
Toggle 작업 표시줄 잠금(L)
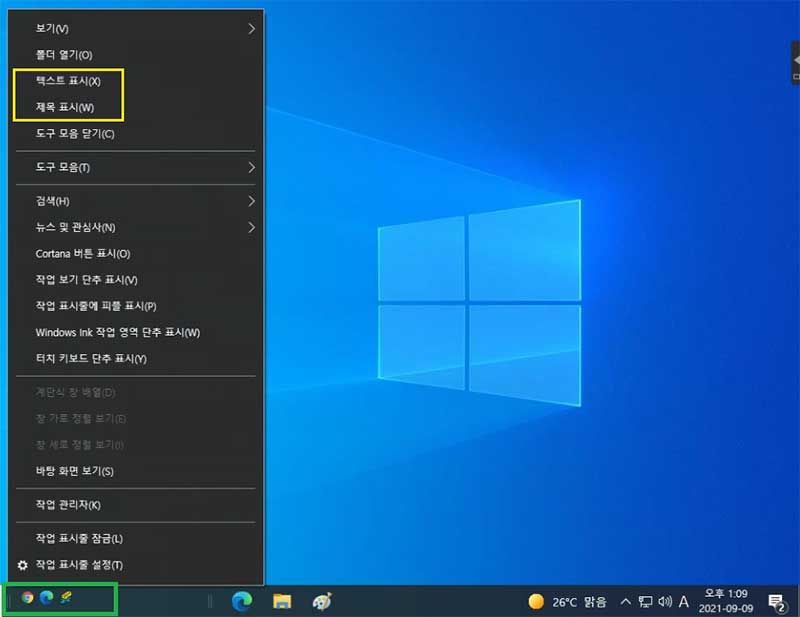pyautogui.click(x=136, y=538)
